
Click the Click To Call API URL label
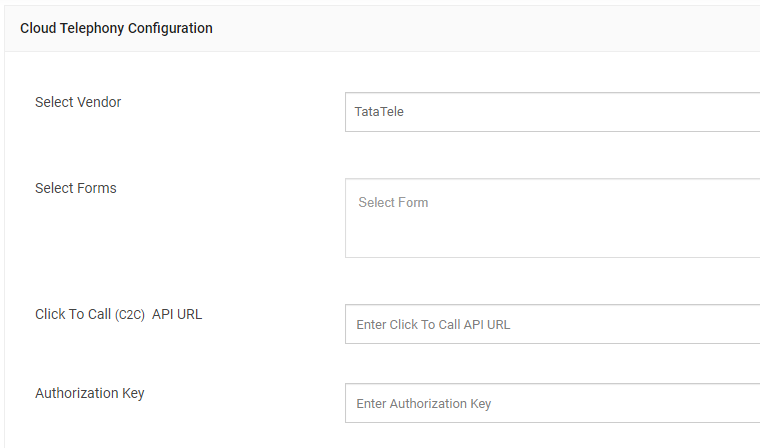click(x=118, y=314)
